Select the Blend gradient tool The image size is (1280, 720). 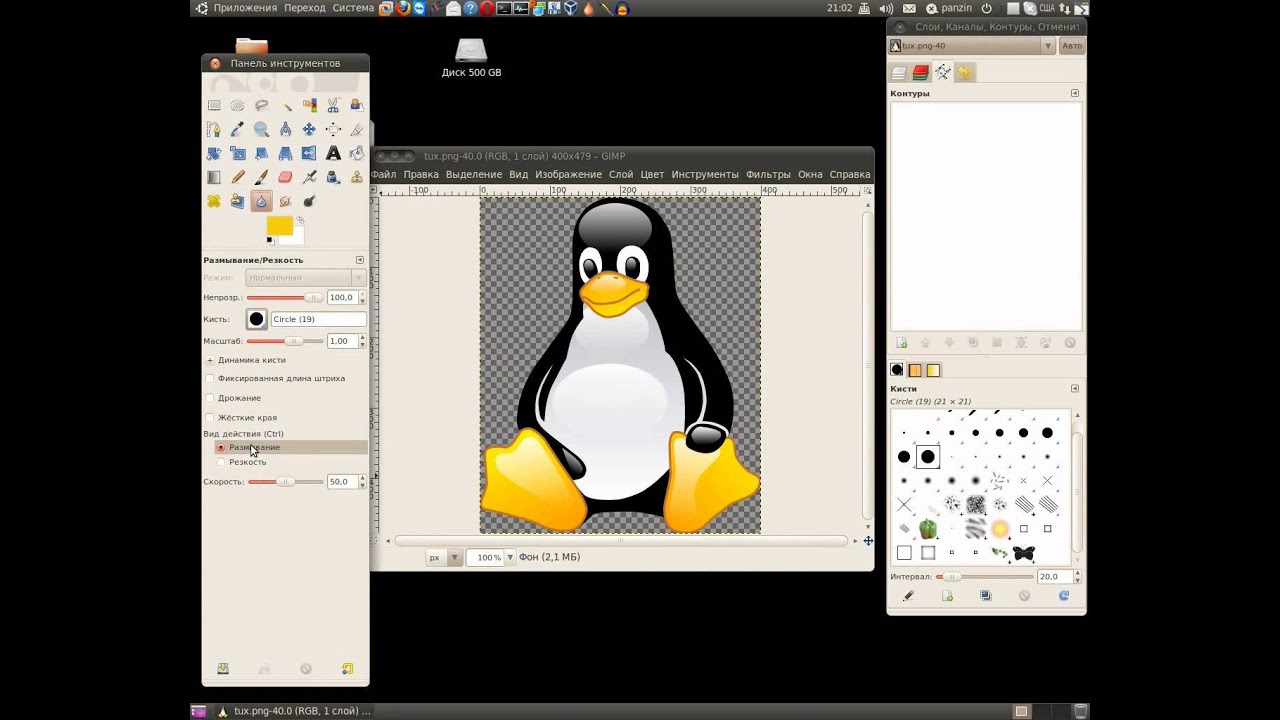tap(214, 177)
